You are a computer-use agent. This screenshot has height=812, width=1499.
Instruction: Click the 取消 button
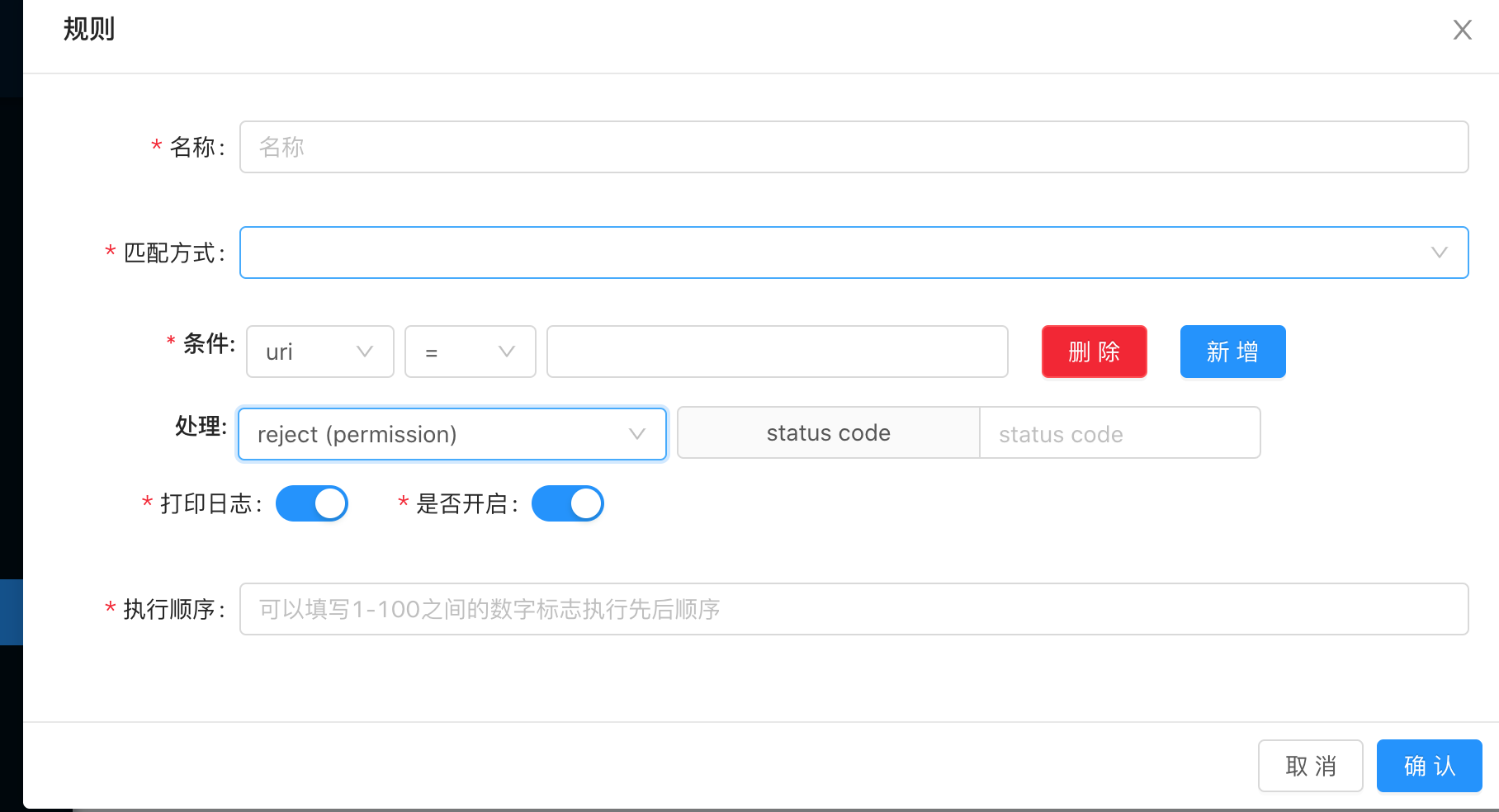(1311, 766)
